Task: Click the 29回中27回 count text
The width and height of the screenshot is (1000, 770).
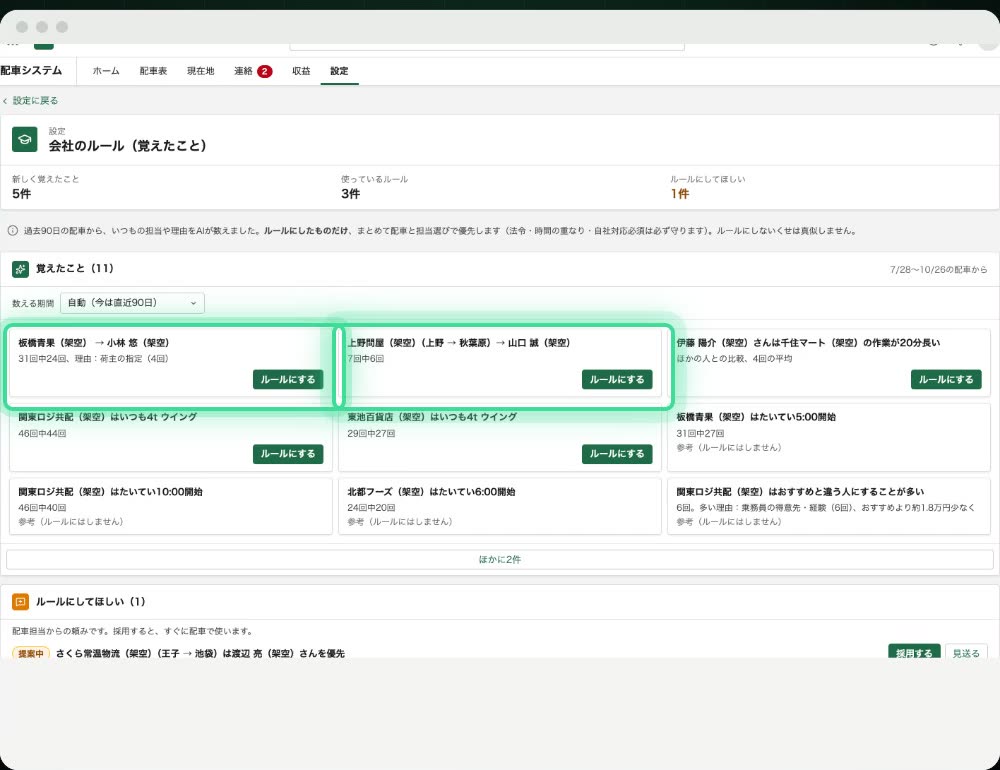Action: [371, 434]
